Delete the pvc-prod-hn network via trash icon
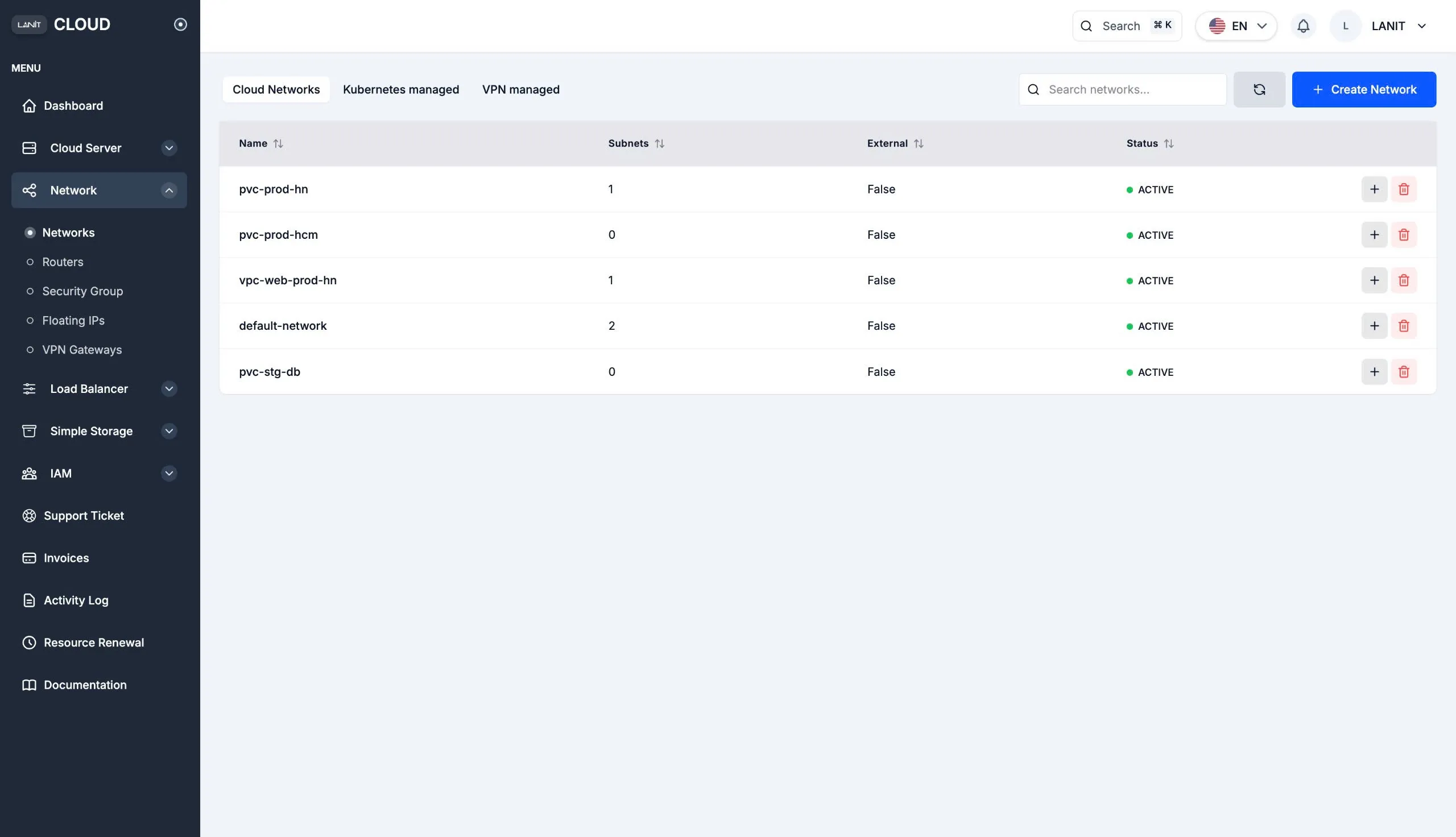This screenshot has width=1456, height=837. [1404, 189]
